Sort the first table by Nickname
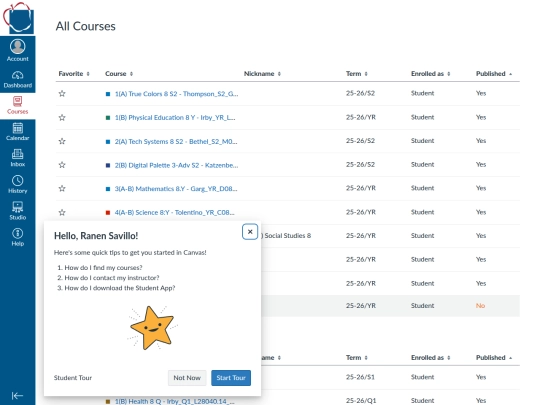 pyautogui.click(x=262, y=74)
